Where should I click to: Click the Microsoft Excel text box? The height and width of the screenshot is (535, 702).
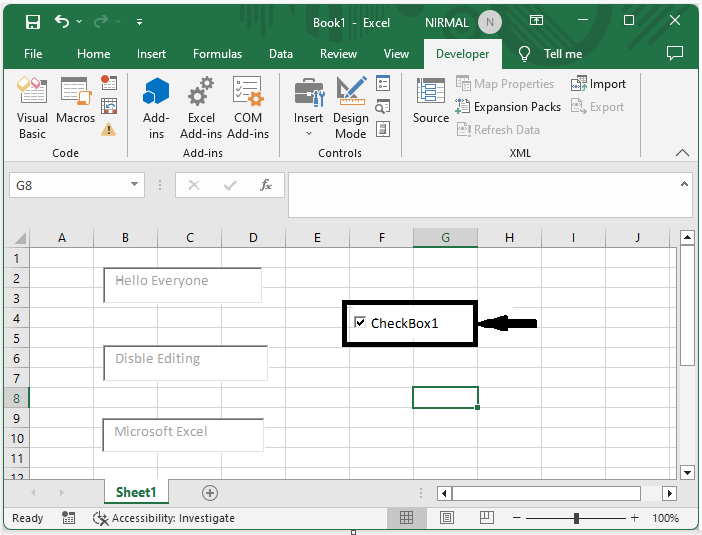click(183, 435)
